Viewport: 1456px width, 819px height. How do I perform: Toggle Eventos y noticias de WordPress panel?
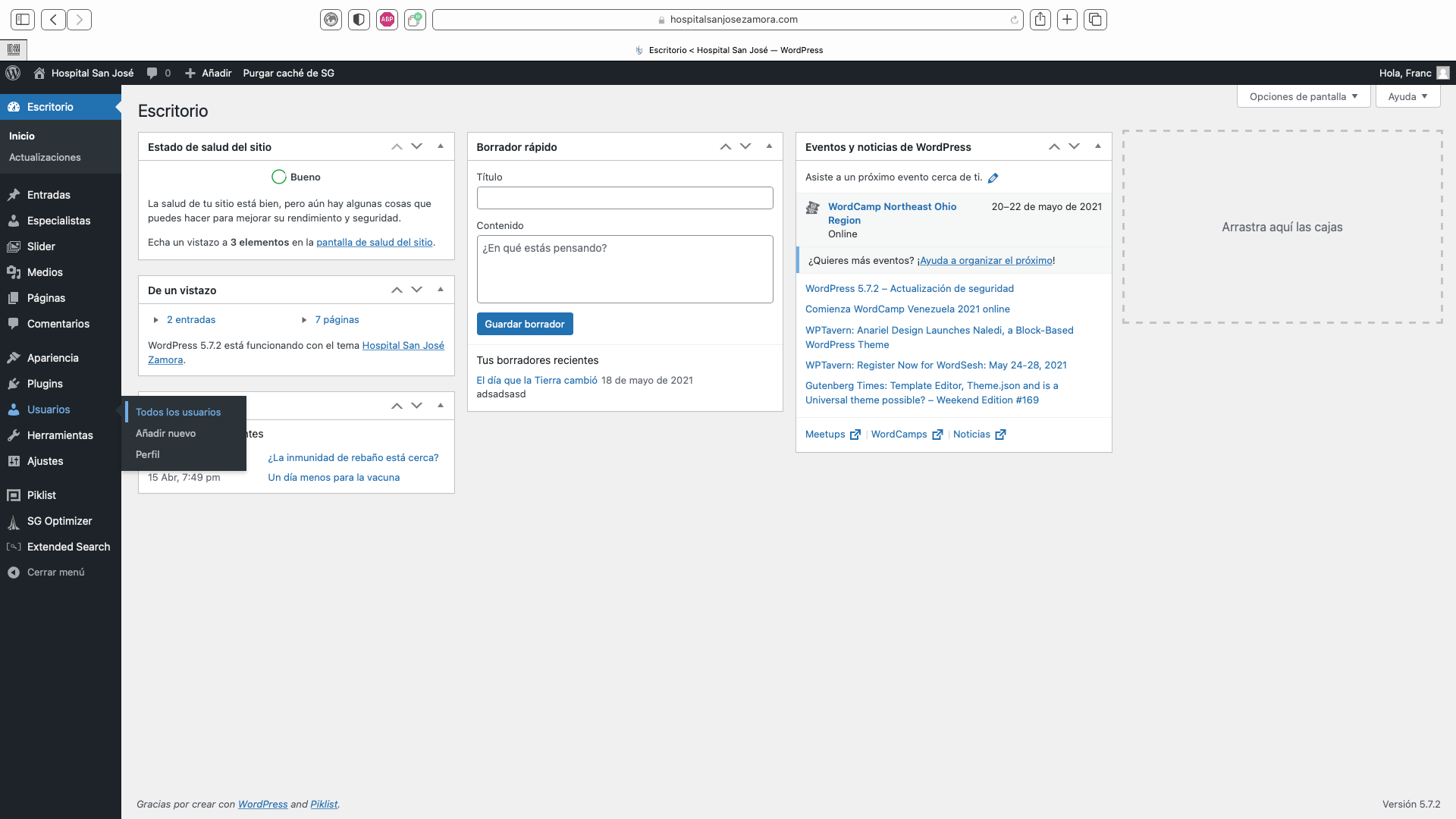[1098, 146]
